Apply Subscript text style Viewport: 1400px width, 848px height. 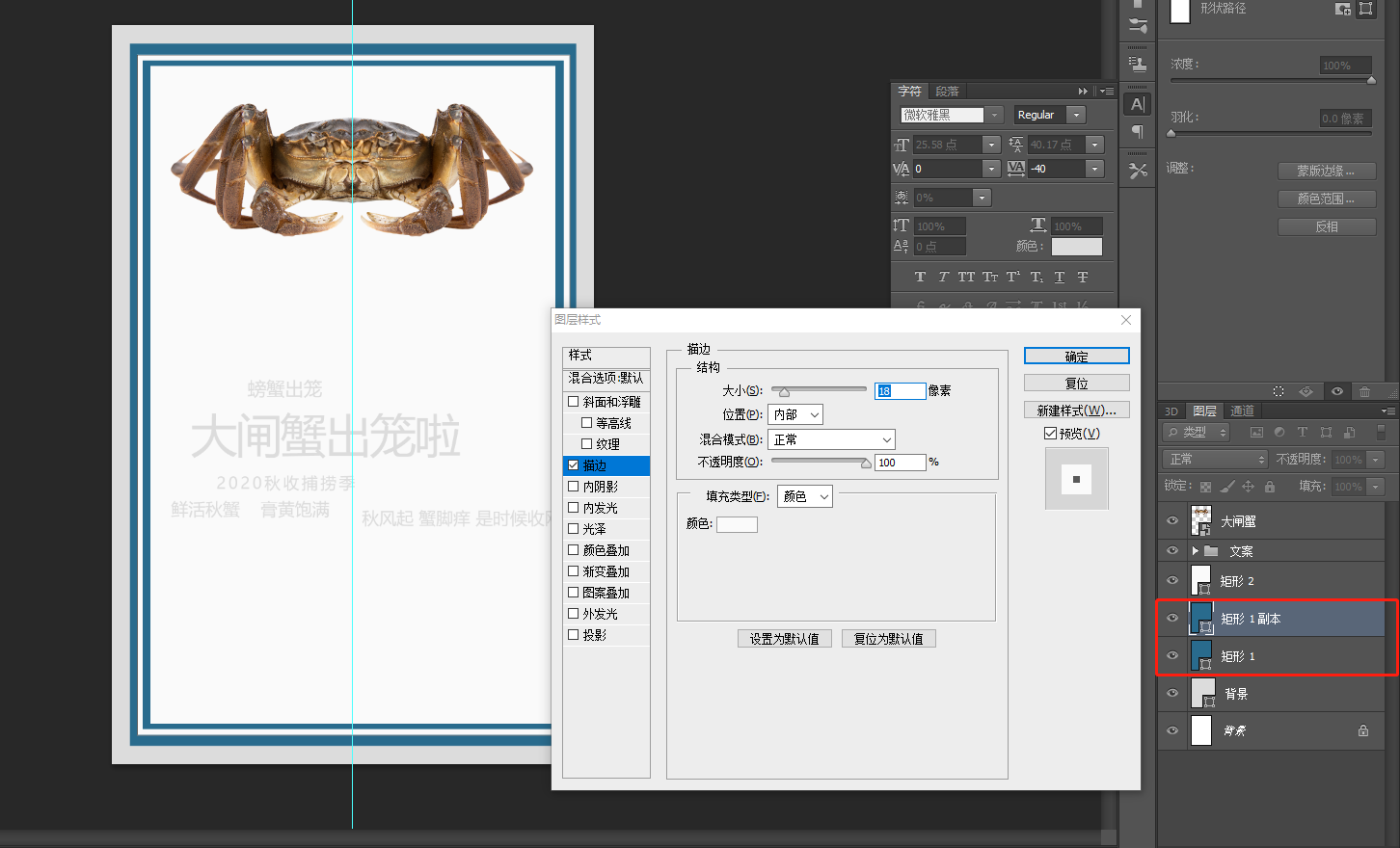1037,277
